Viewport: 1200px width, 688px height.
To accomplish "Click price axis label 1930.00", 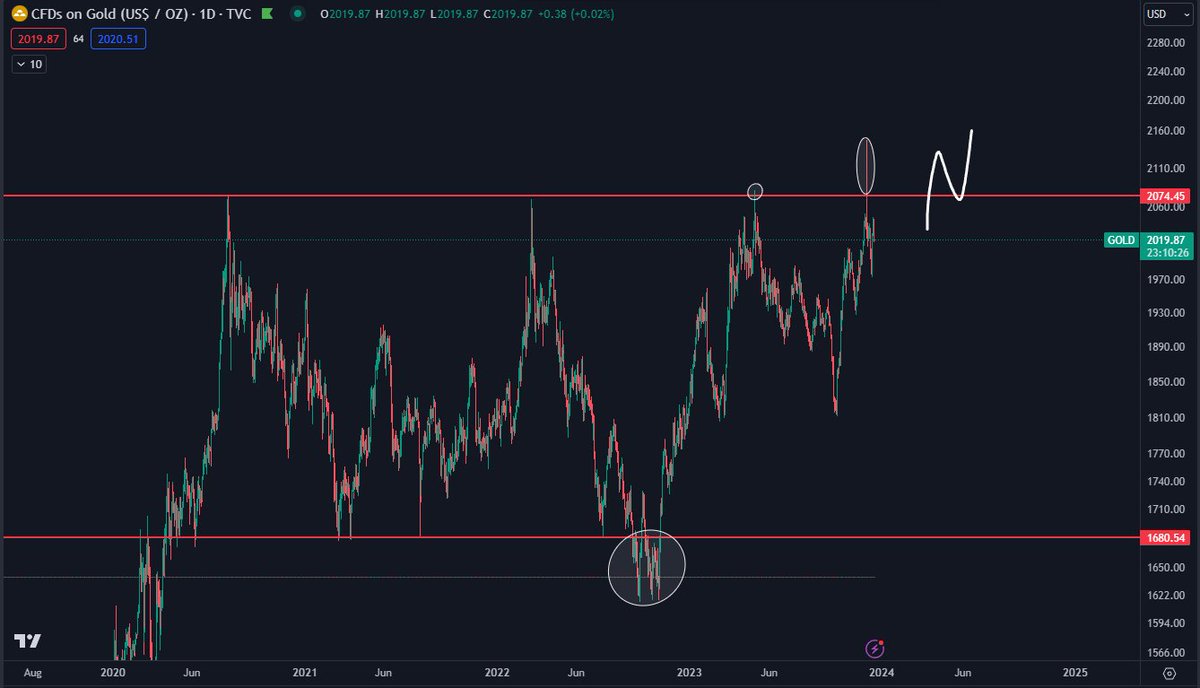I will [1166, 314].
